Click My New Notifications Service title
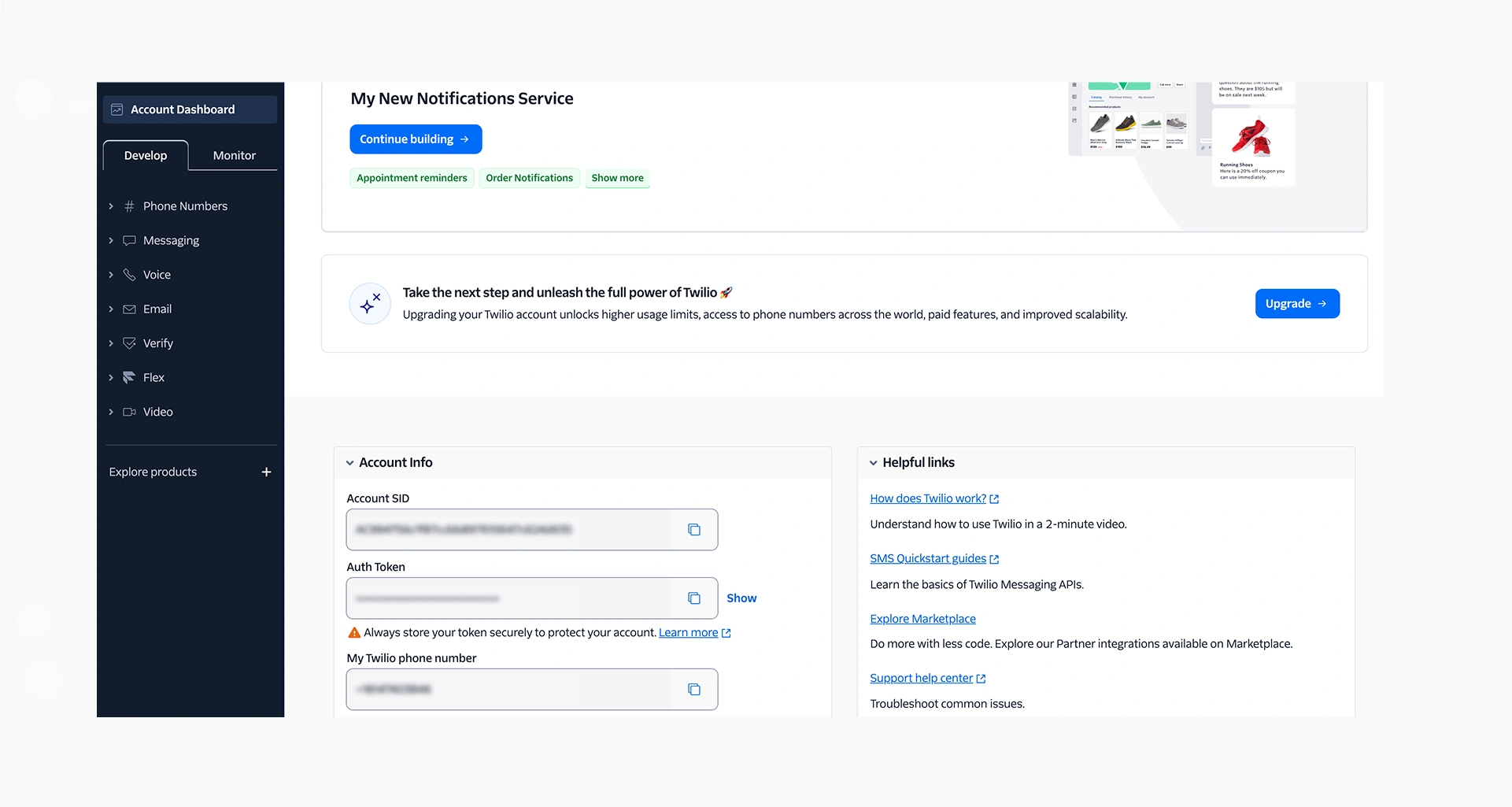The height and width of the screenshot is (807, 1512). (462, 98)
